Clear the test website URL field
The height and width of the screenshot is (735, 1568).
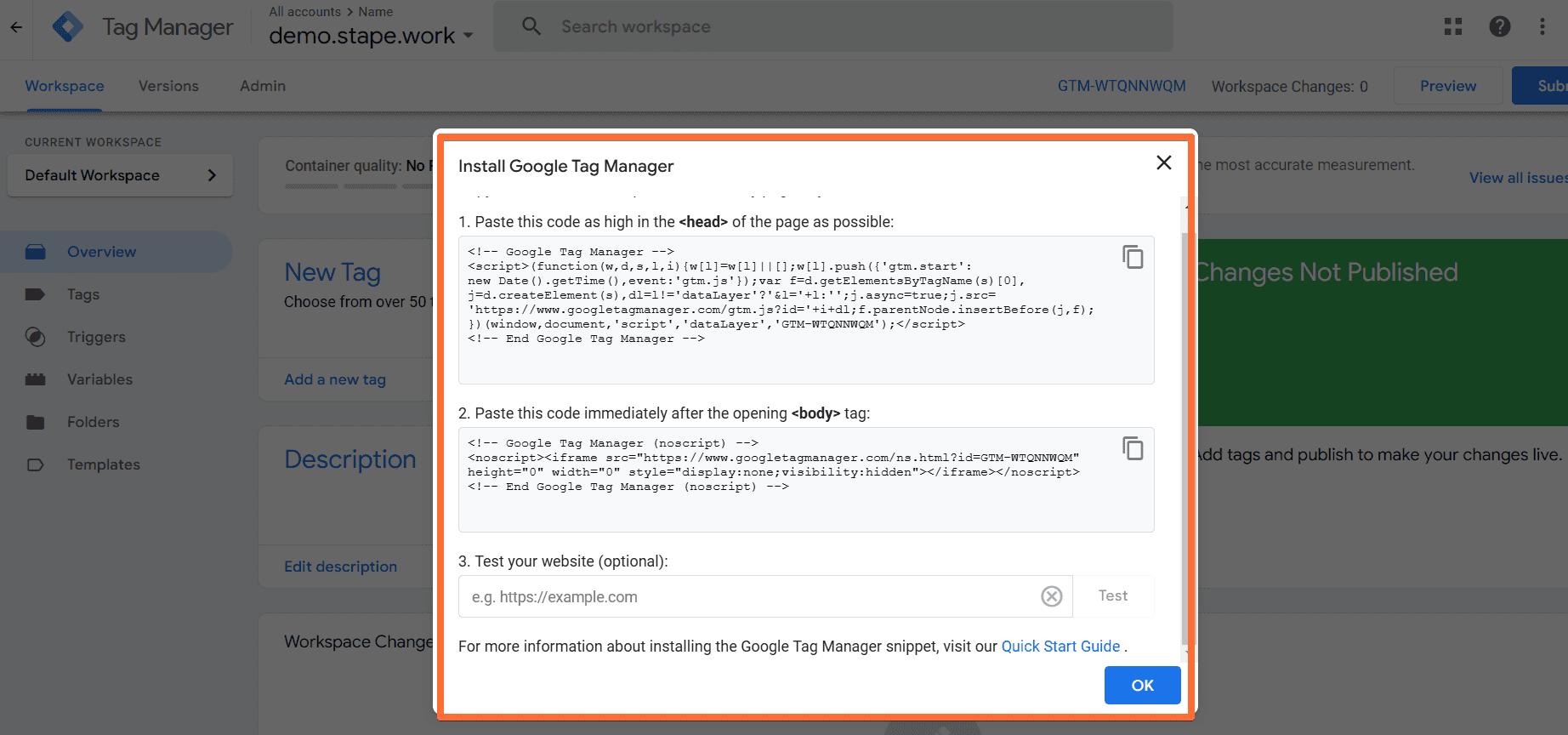(x=1052, y=596)
